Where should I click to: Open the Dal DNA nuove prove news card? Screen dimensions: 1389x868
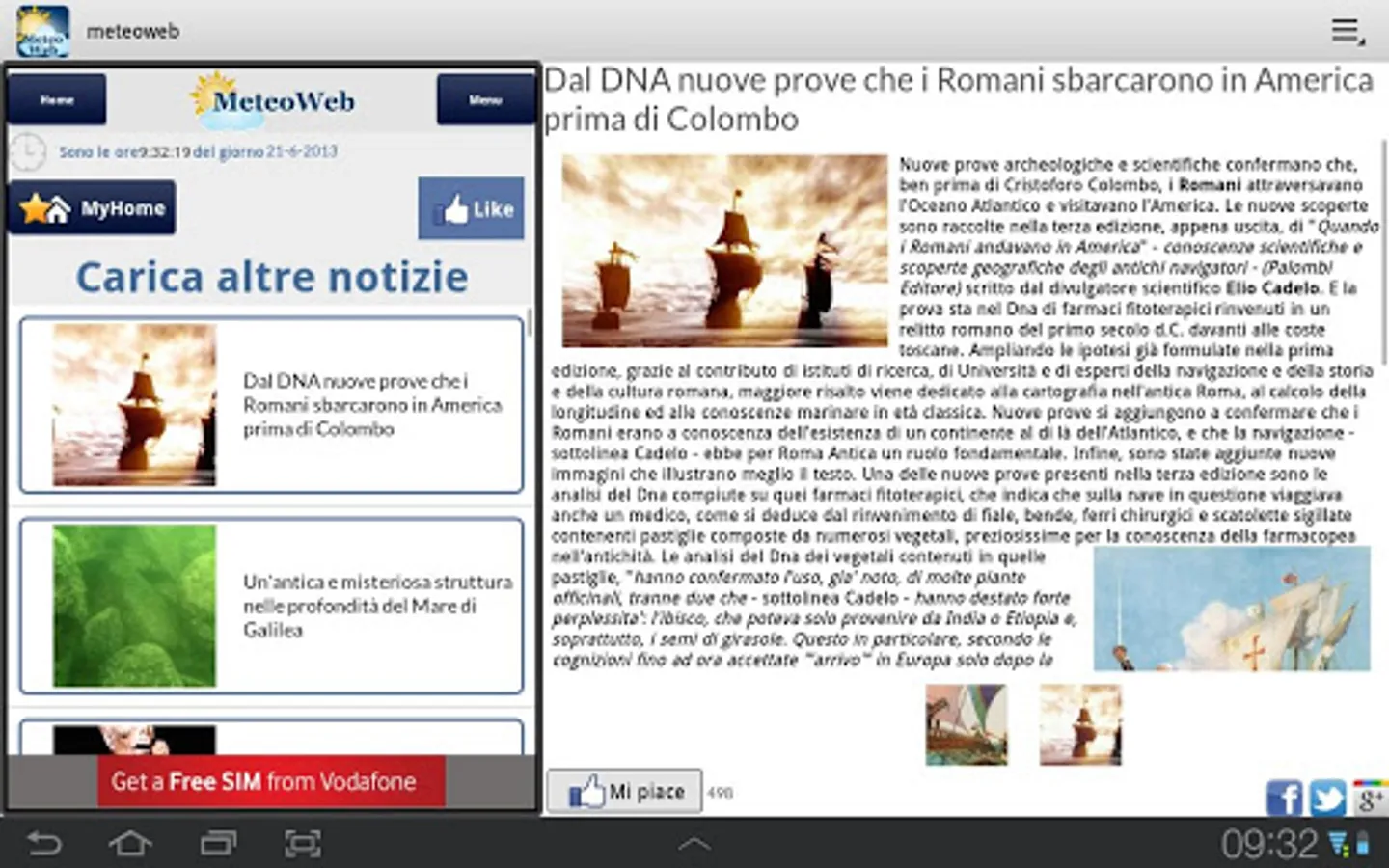271,404
